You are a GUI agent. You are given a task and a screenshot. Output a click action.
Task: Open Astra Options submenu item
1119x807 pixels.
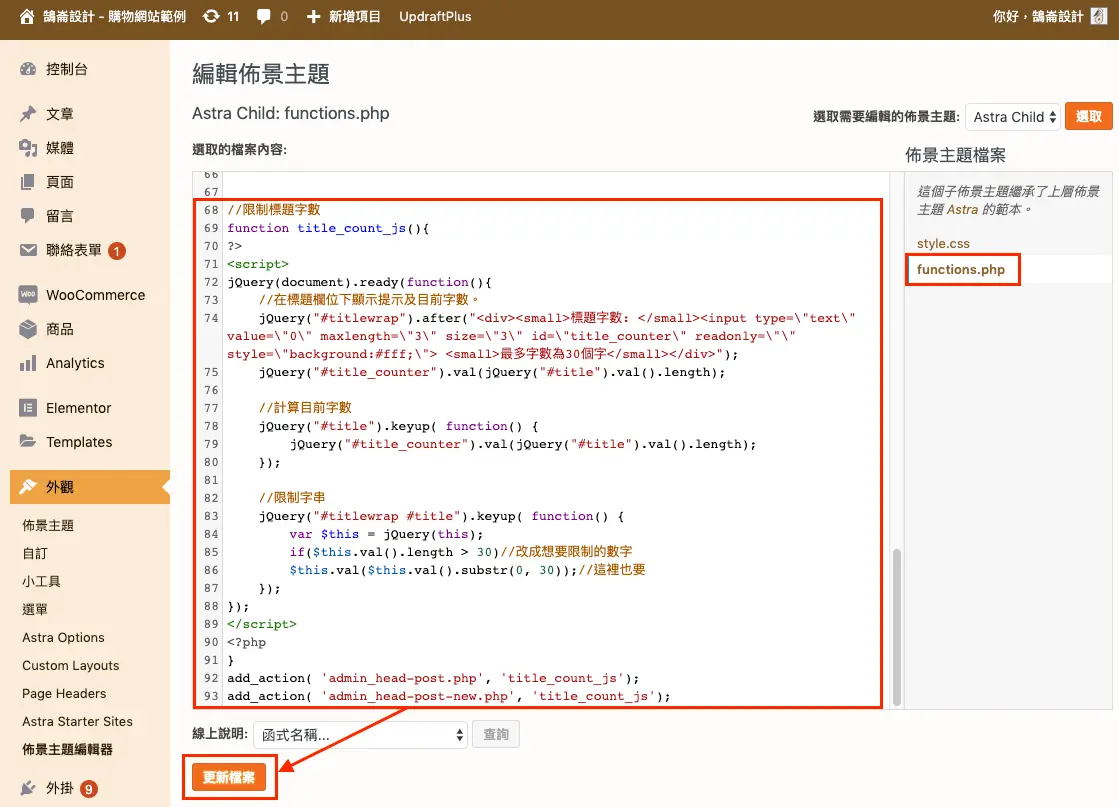click(x=63, y=638)
